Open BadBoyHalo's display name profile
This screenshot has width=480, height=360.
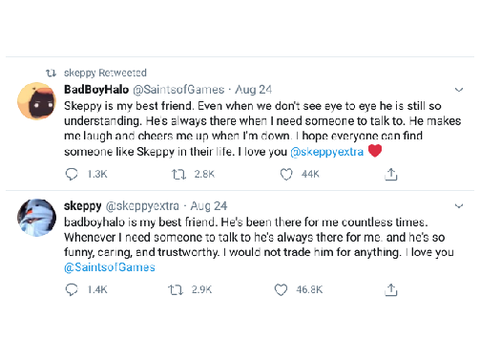click(96, 89)
